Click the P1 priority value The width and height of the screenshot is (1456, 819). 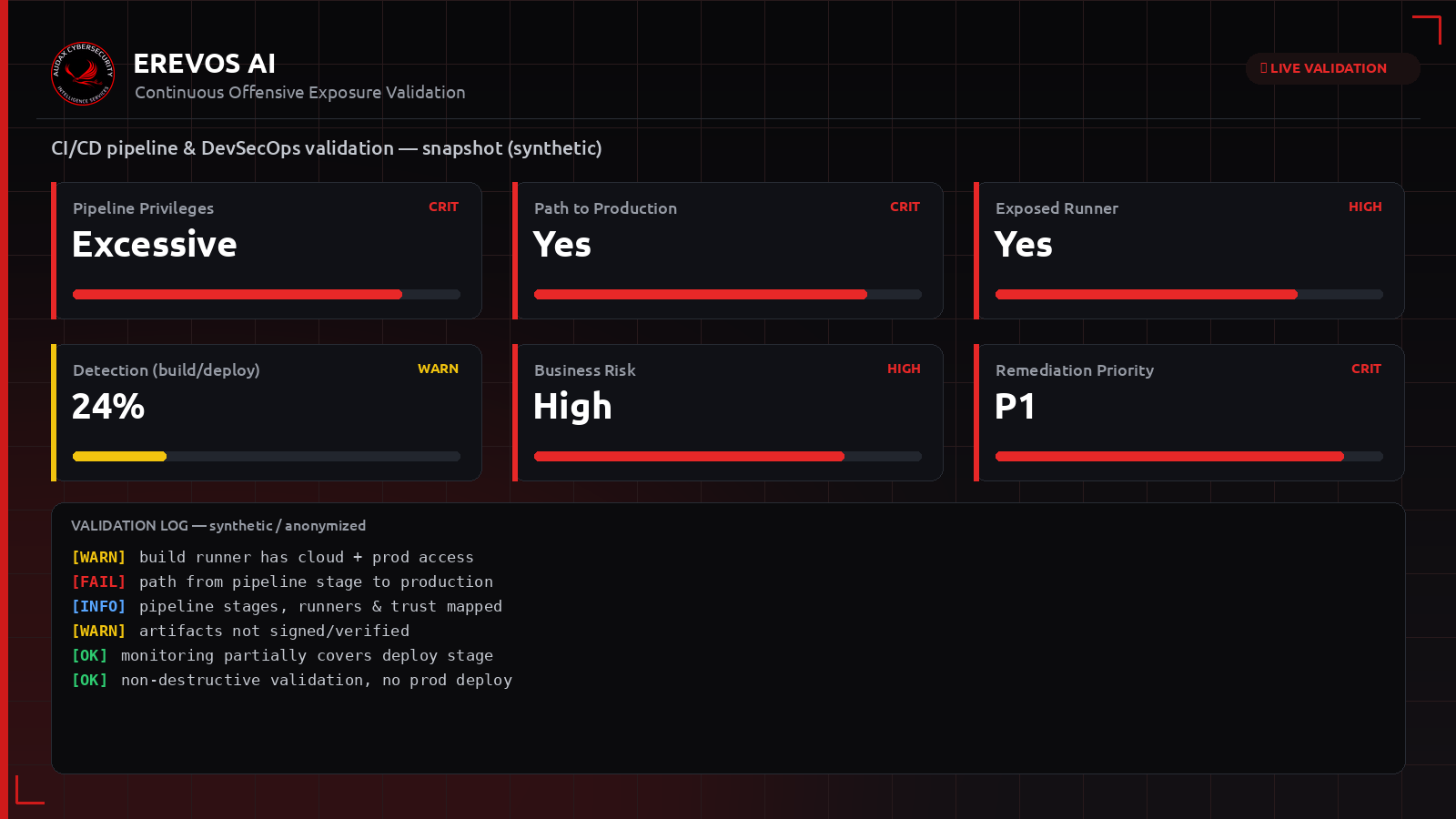pyautogui.click(x=1016, y=407)
